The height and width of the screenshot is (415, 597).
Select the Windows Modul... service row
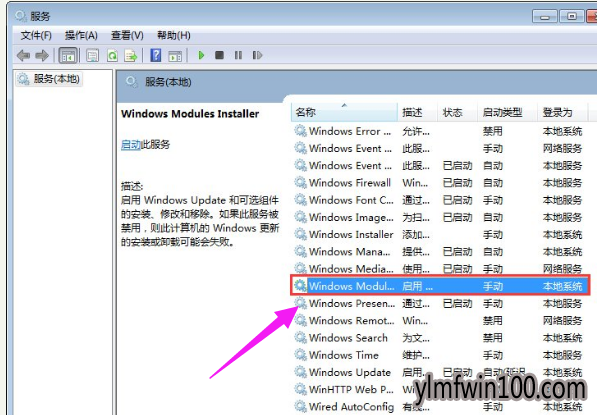(x=440, y=286)
